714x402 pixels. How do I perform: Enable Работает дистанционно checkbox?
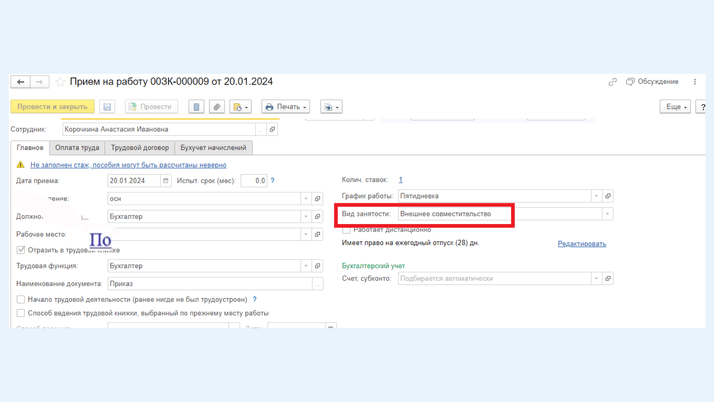click(x=347, y=230)
